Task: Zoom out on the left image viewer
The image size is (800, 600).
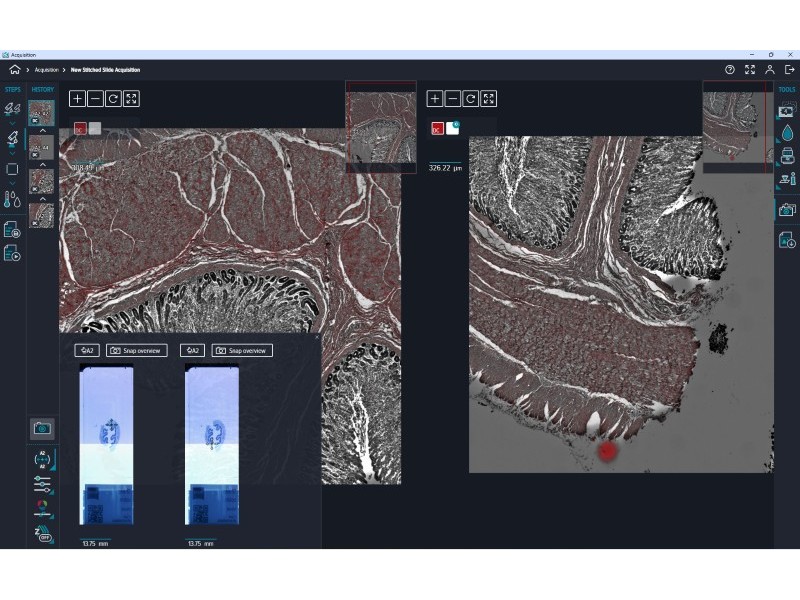Action: click(x=95, y=98)
